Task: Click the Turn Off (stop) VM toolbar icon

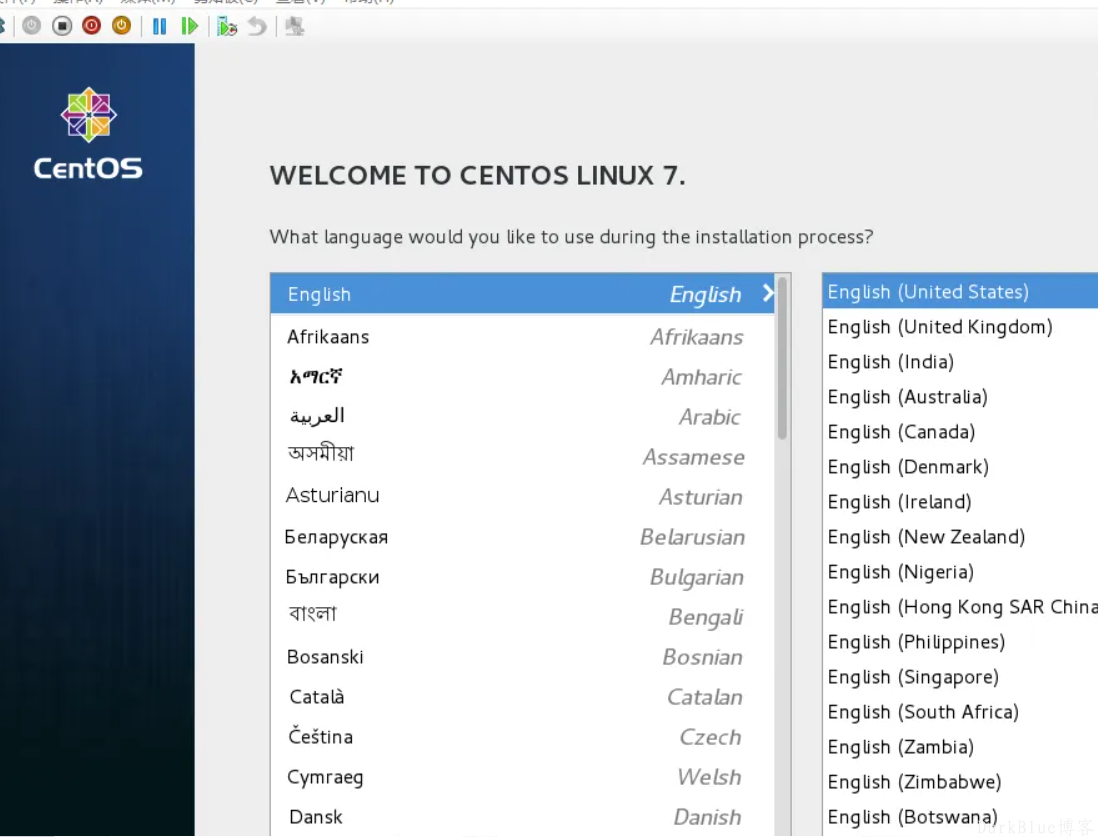Action: (x=62, y=26)
